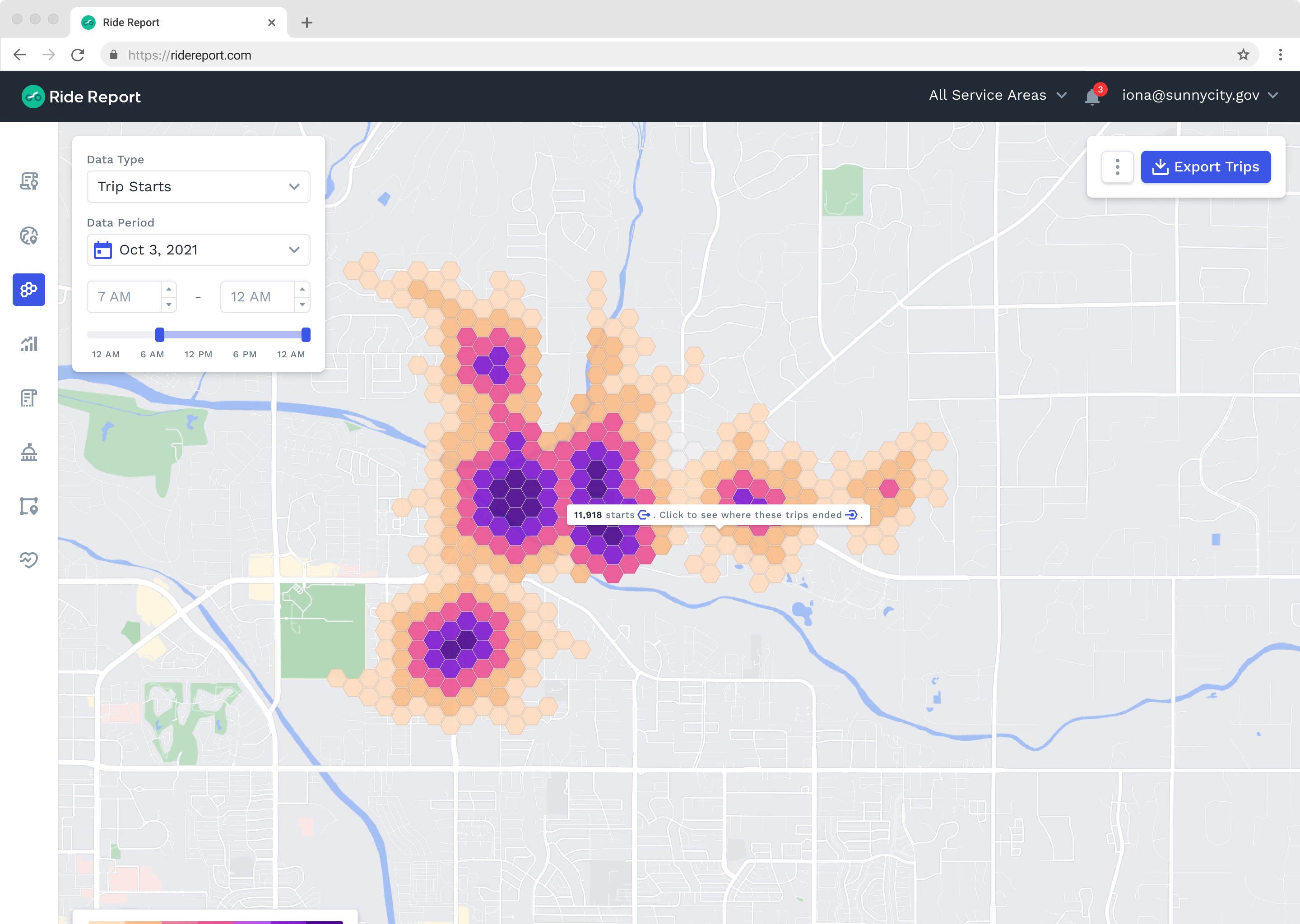The height and width of the screenshot is (924, 1300).
Task: Open the Oct 3, 2021 date dropdown
Action: [x=198, y=250]
